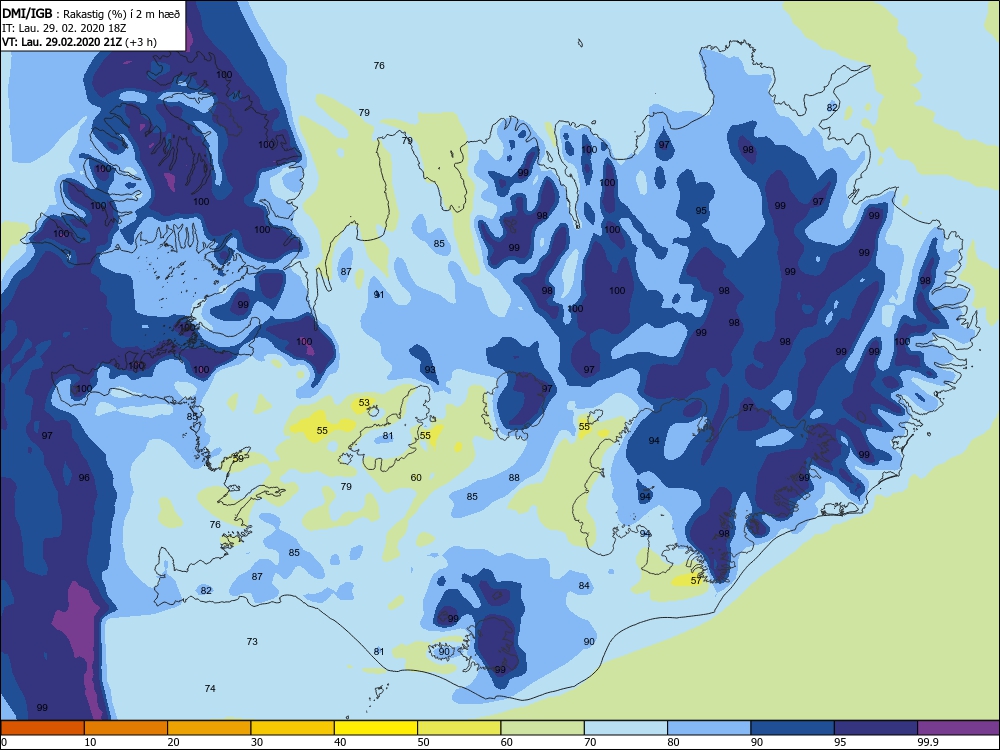This screenshot has height=750, width=1000.
Task: Click the dark navy 95–99.9 legend swatch
Action: click(x=876, y=728)
